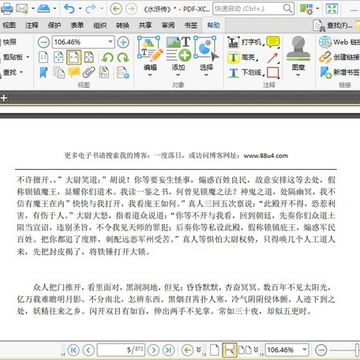The height and width of the screenshot is (360, 360).
Task: Open the 帮助 ribbon tab
Action: click(x=213, y=25)
